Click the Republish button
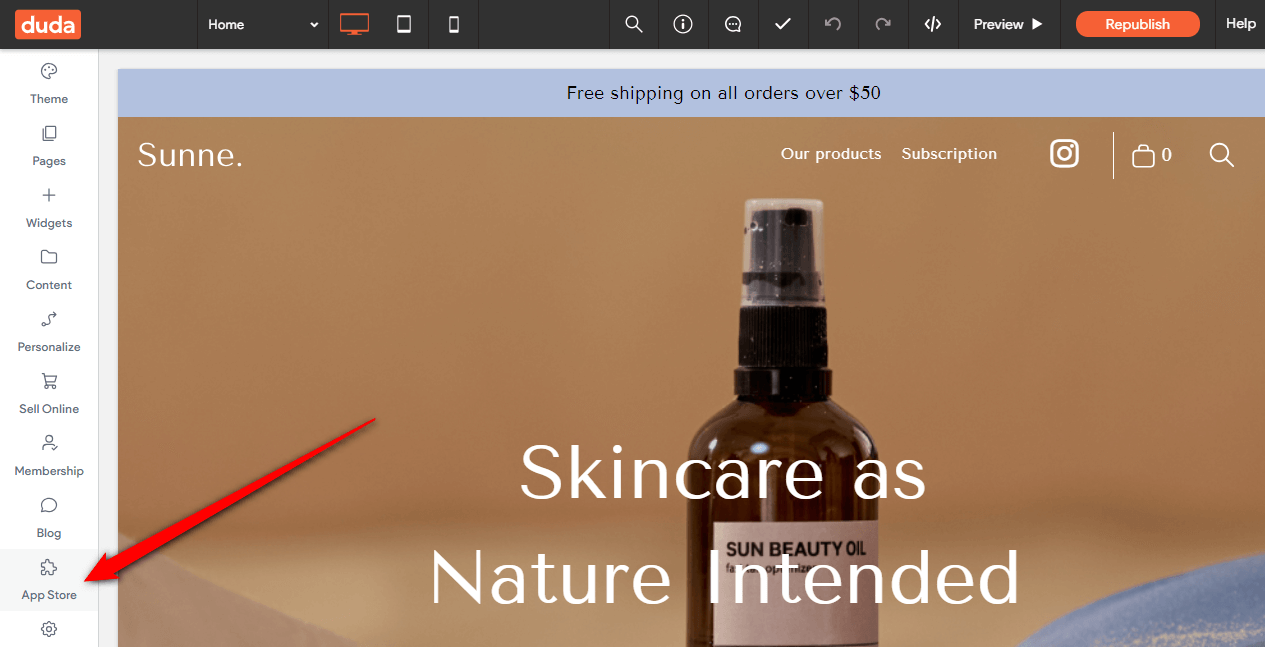Viewport: 1265px width, 647px height. [1137, 24]
